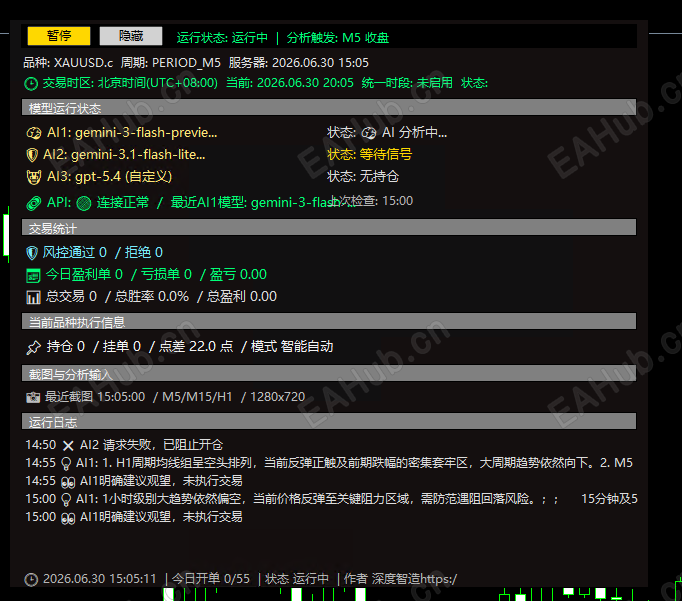Click 连接正常 API status text

click(123, 203)
